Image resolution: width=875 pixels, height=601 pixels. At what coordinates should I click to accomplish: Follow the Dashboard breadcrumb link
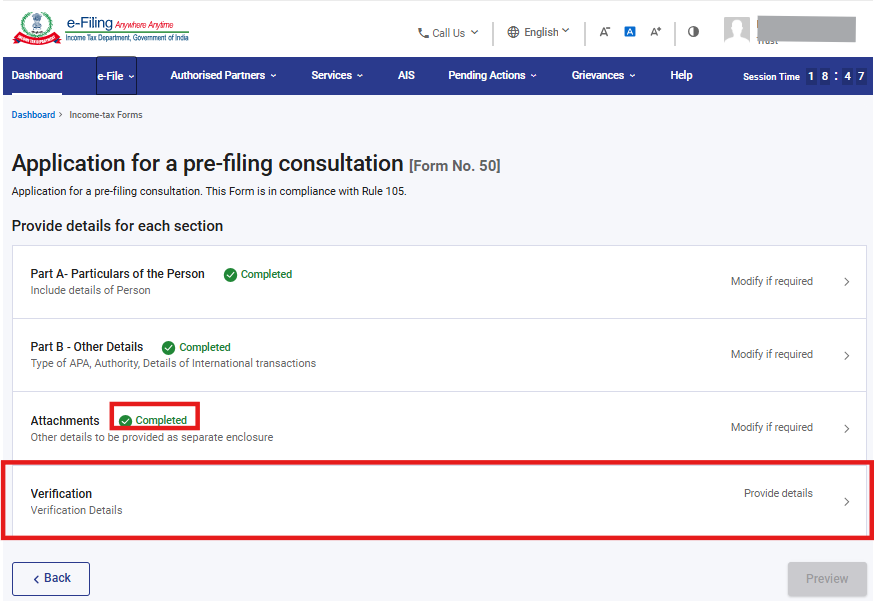click(33, 115)
